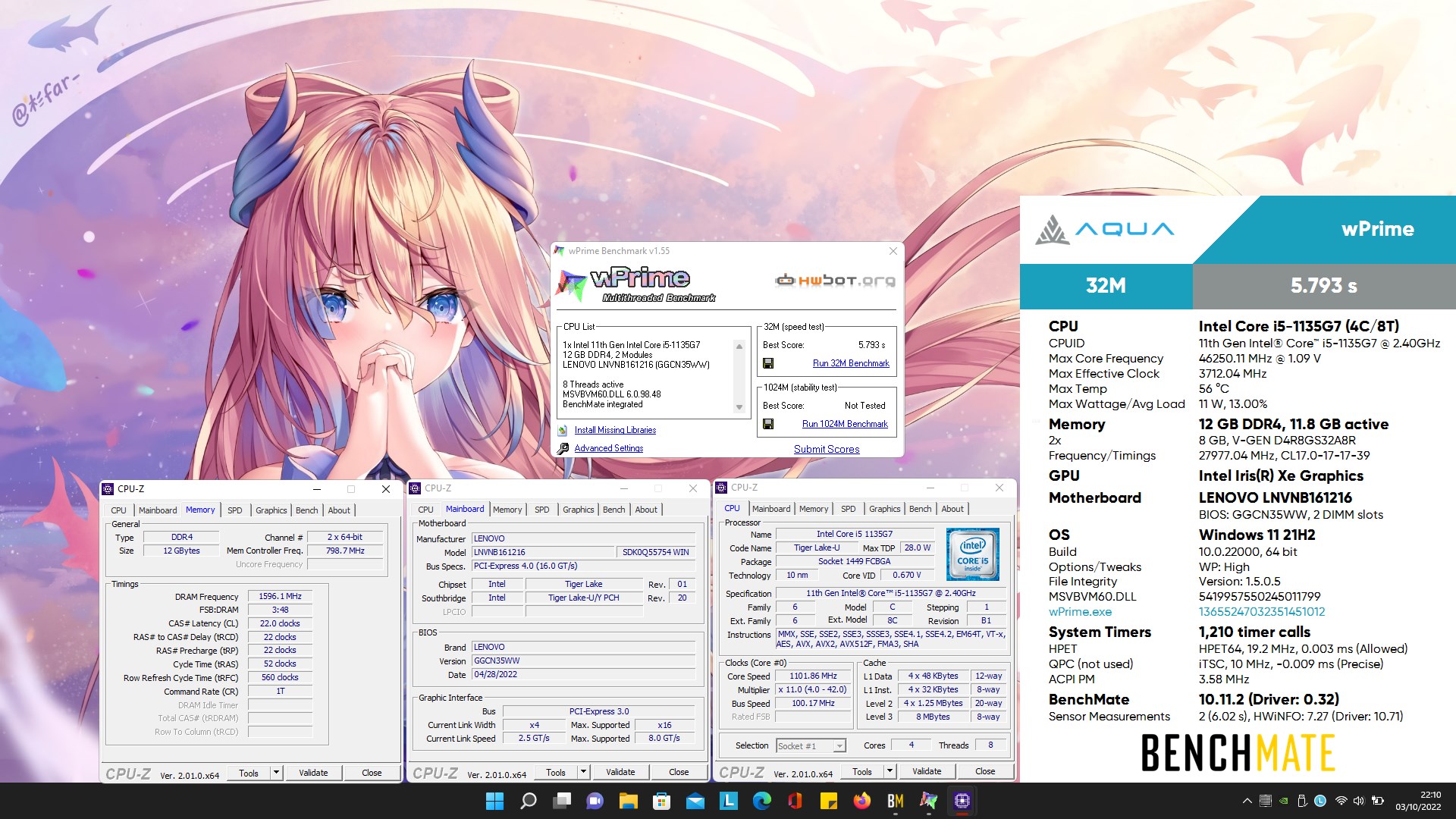Screen dimensions: 1456x819
Task: Click Tools button in CPU-Z CPU window
Action: tap(862, 771)
